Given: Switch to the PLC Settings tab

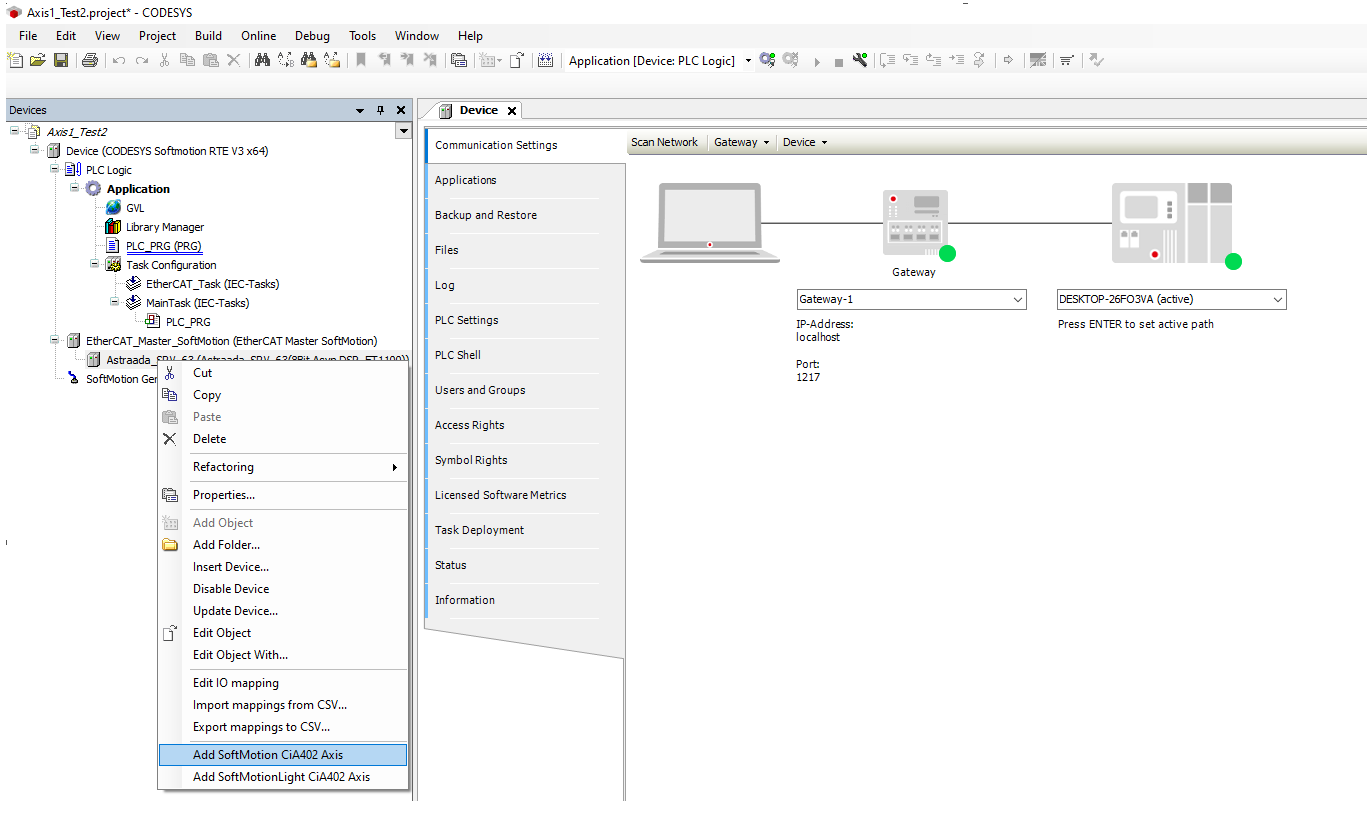Looking at the screenshot, I should (466, 320).
